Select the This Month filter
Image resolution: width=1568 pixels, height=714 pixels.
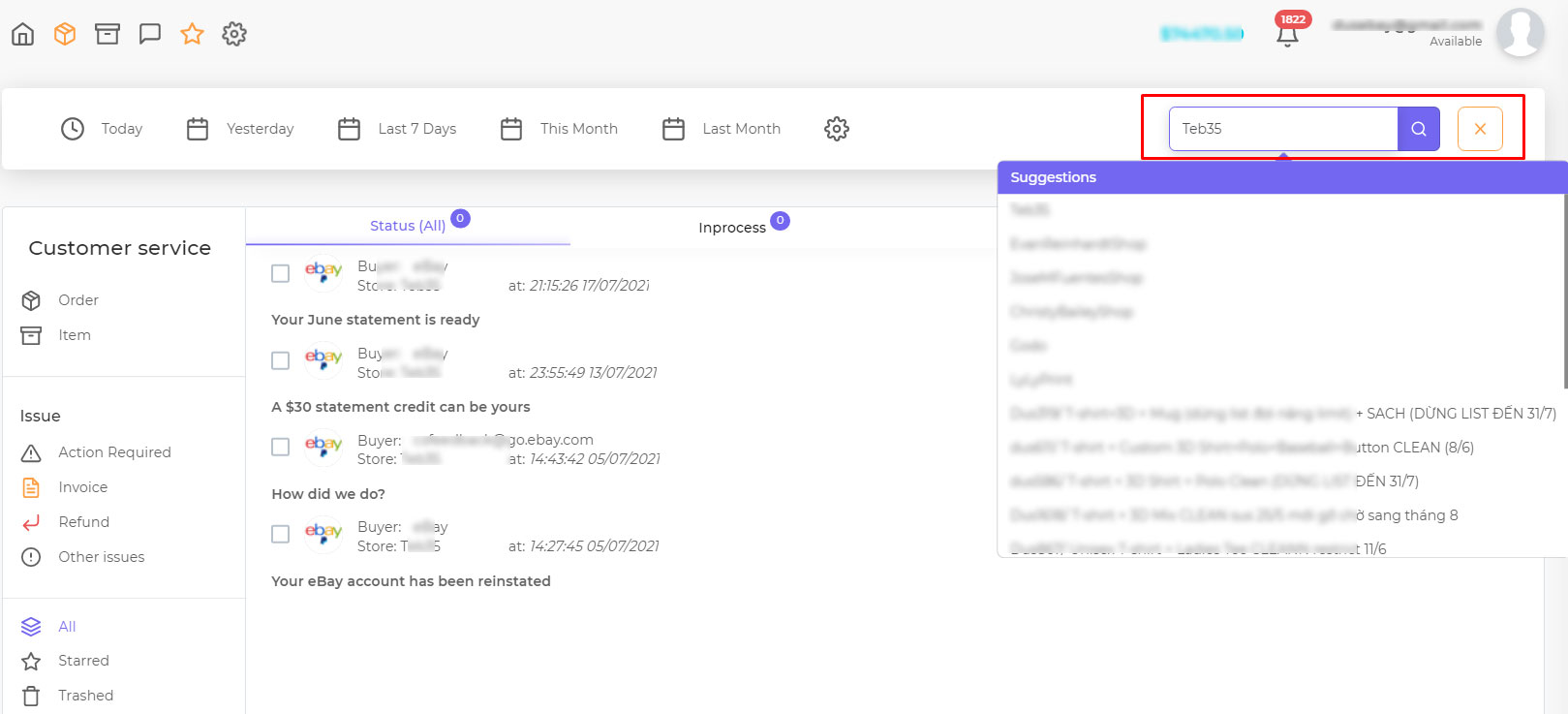point(579,129)
